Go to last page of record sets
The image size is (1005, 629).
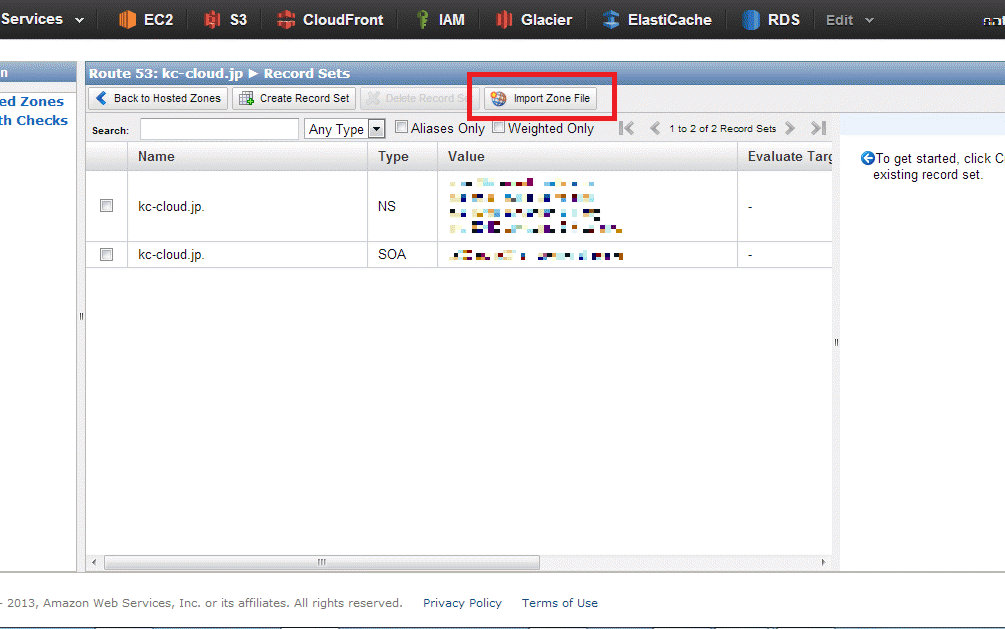pos(818,128)
